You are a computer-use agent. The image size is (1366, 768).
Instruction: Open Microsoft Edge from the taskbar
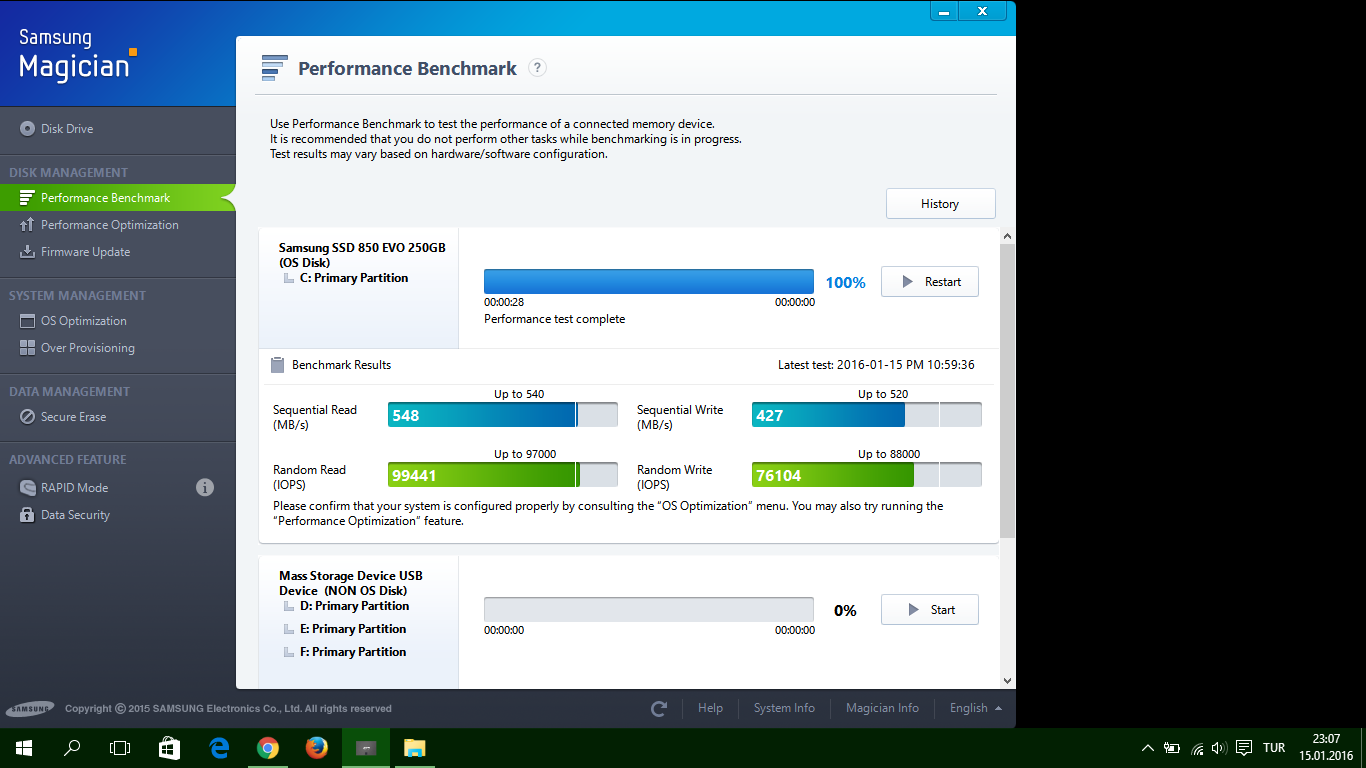pyautogui.click(x=218, y=748)
